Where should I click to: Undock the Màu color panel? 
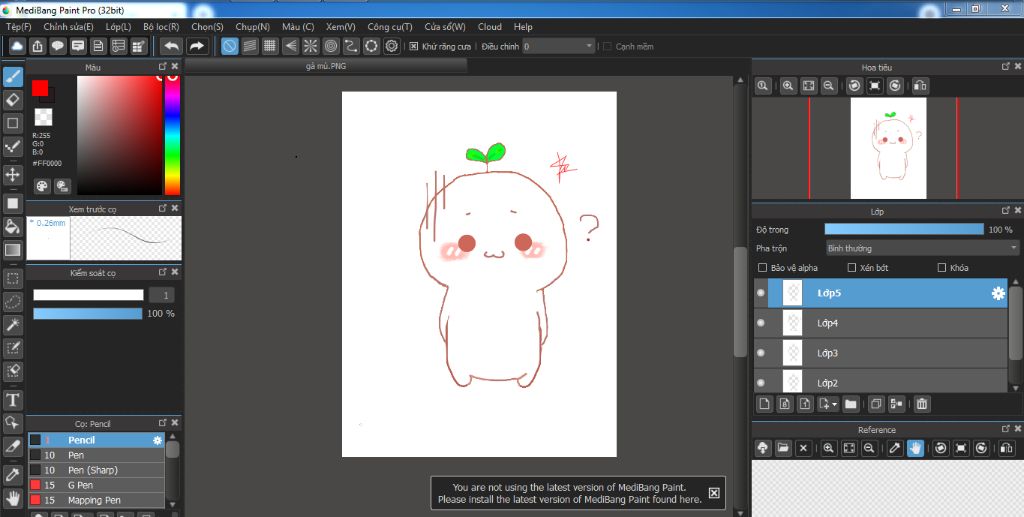pyautogui.click(x=163, y=67)
